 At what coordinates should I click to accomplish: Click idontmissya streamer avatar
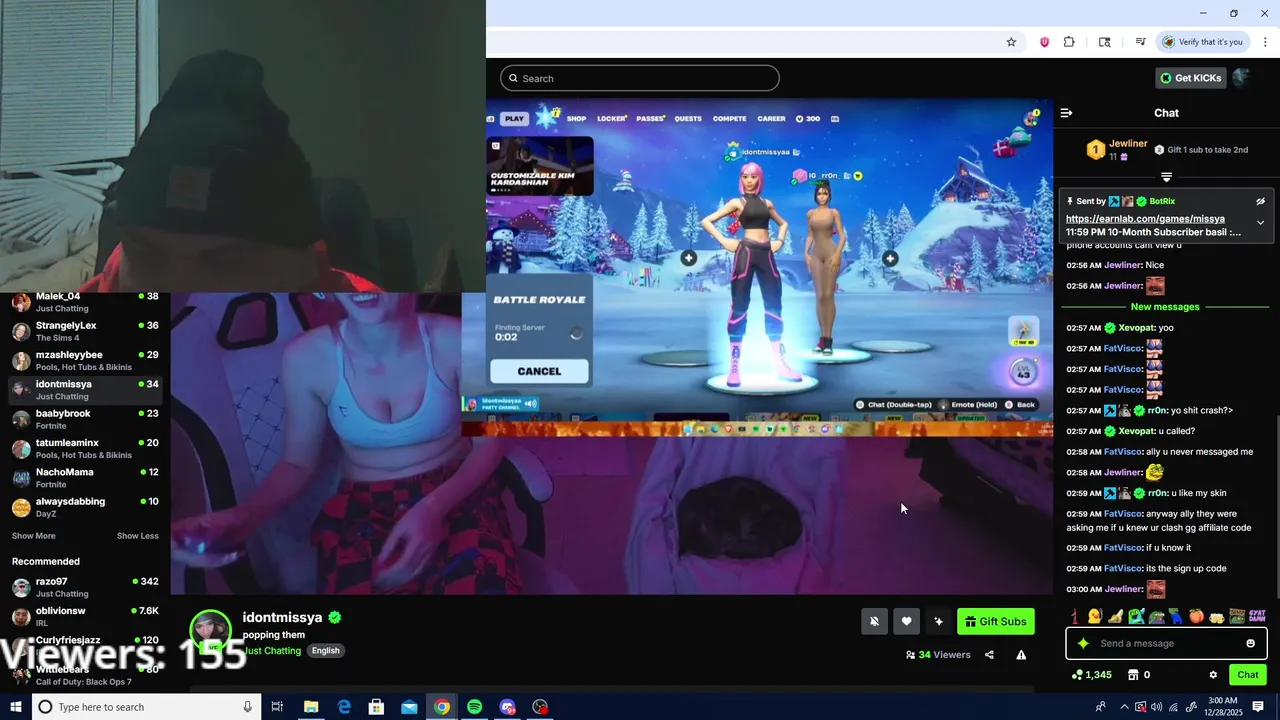pyautogui.click(x=210, y=631)
